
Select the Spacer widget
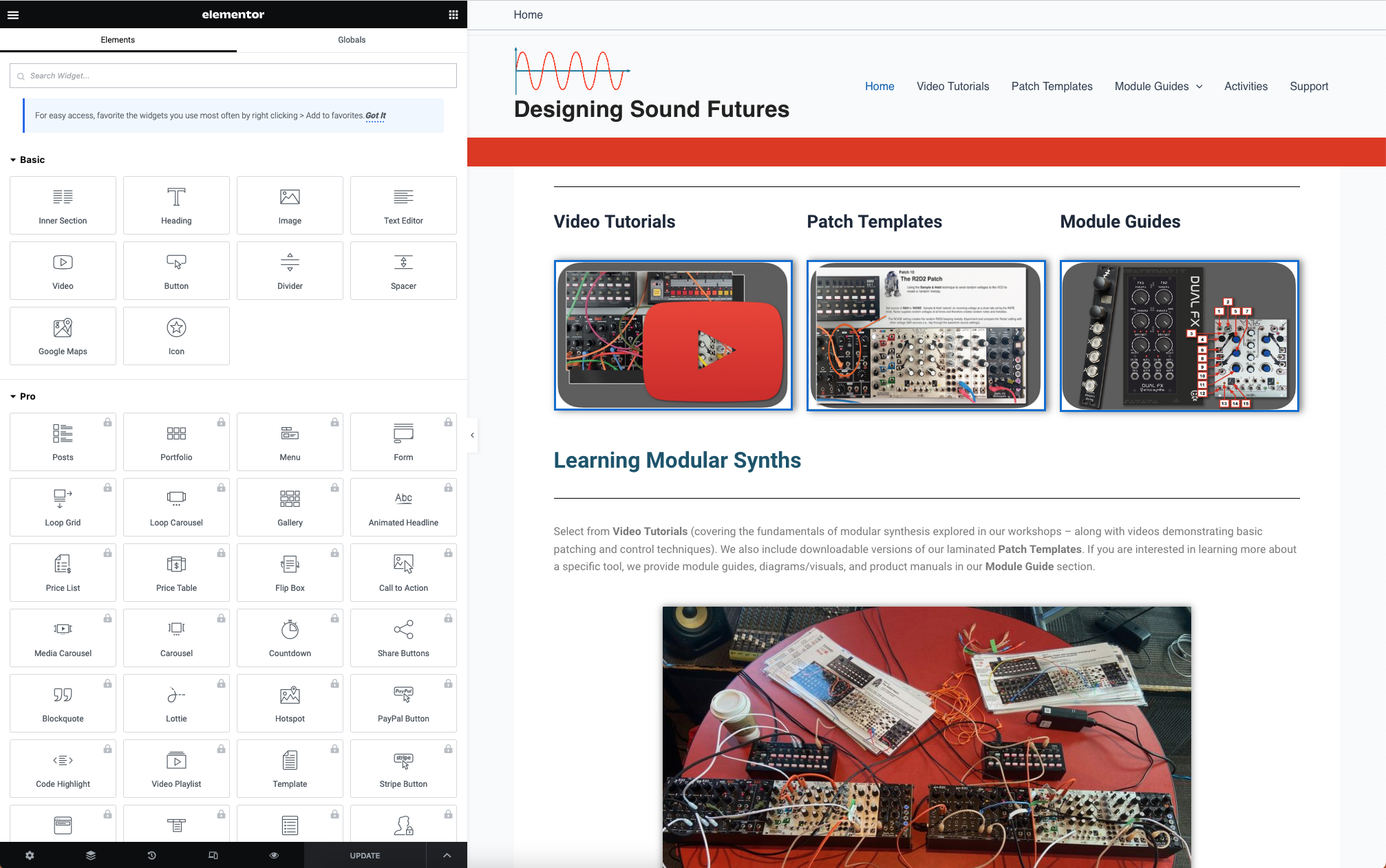pos(403,270)
